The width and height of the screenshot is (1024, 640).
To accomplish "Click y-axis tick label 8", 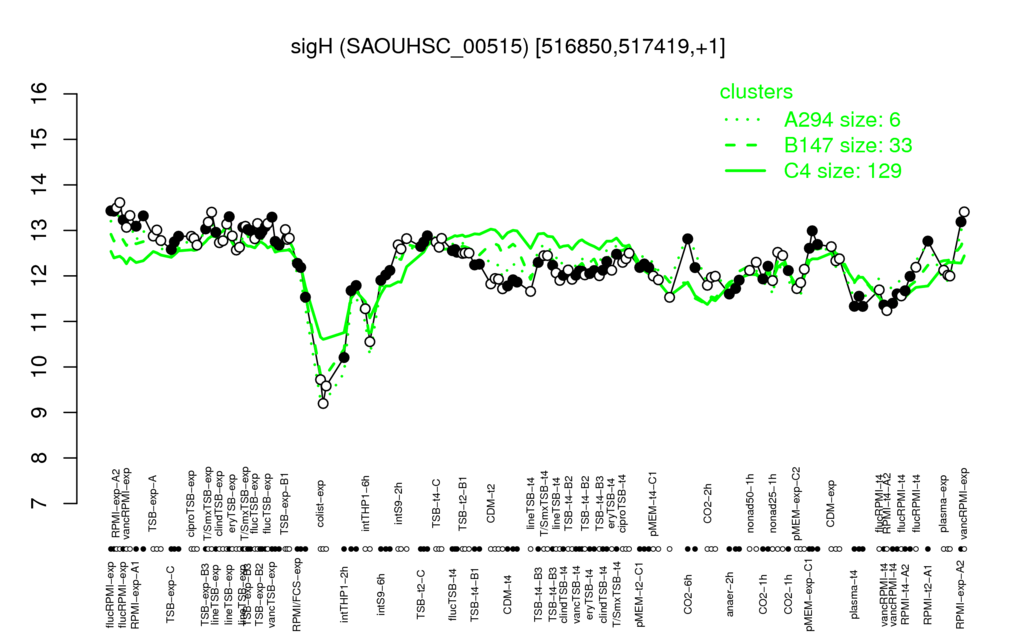I will (40, 458).
